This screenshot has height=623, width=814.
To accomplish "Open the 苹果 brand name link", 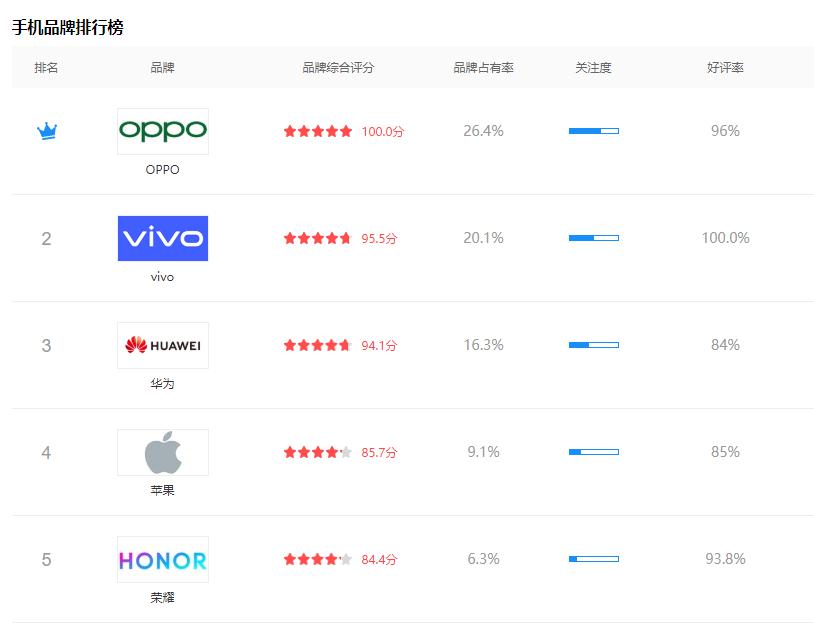I will (x=162, y=491).
